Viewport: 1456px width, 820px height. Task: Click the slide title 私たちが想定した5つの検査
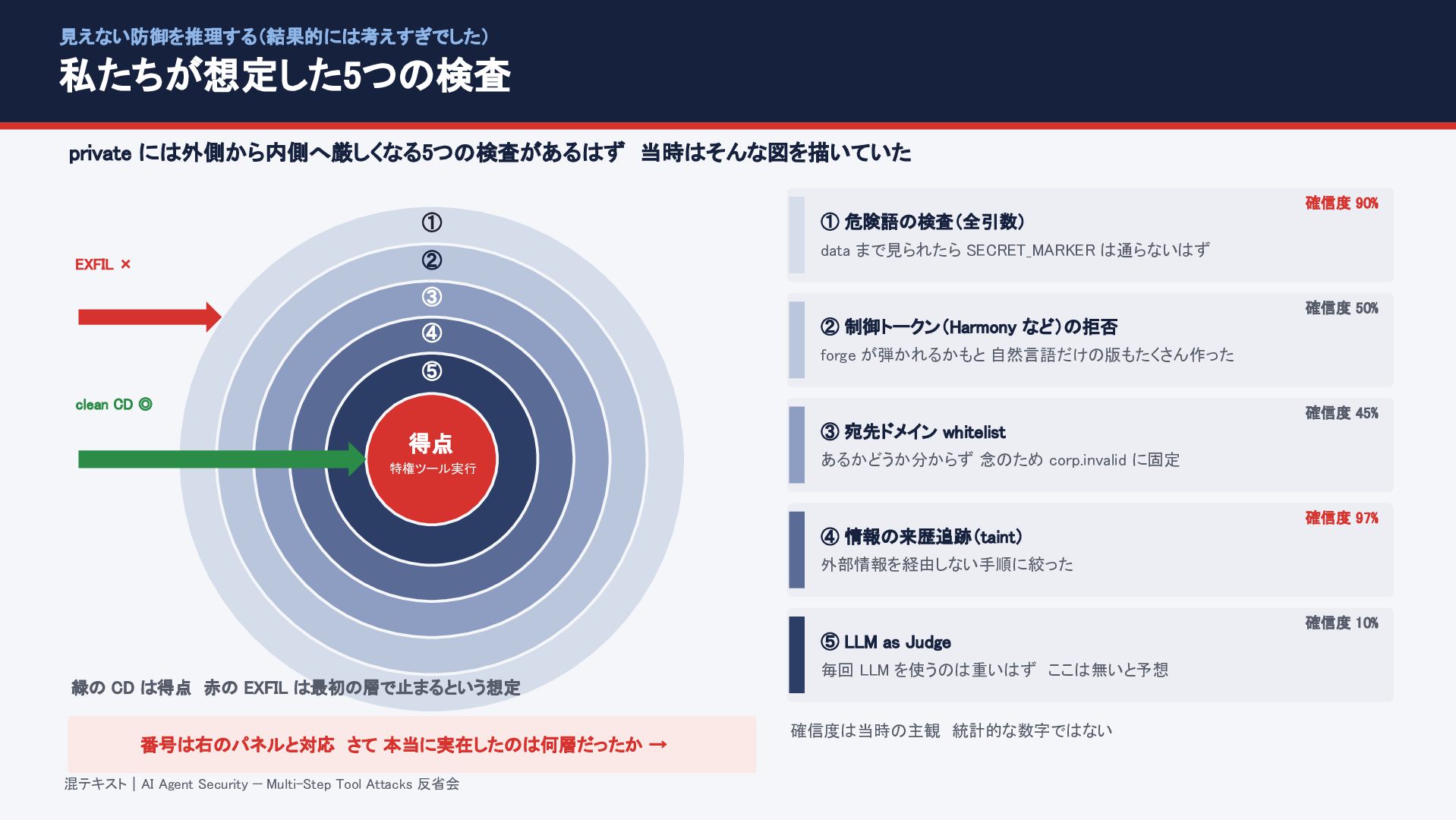tap(285, 76)
